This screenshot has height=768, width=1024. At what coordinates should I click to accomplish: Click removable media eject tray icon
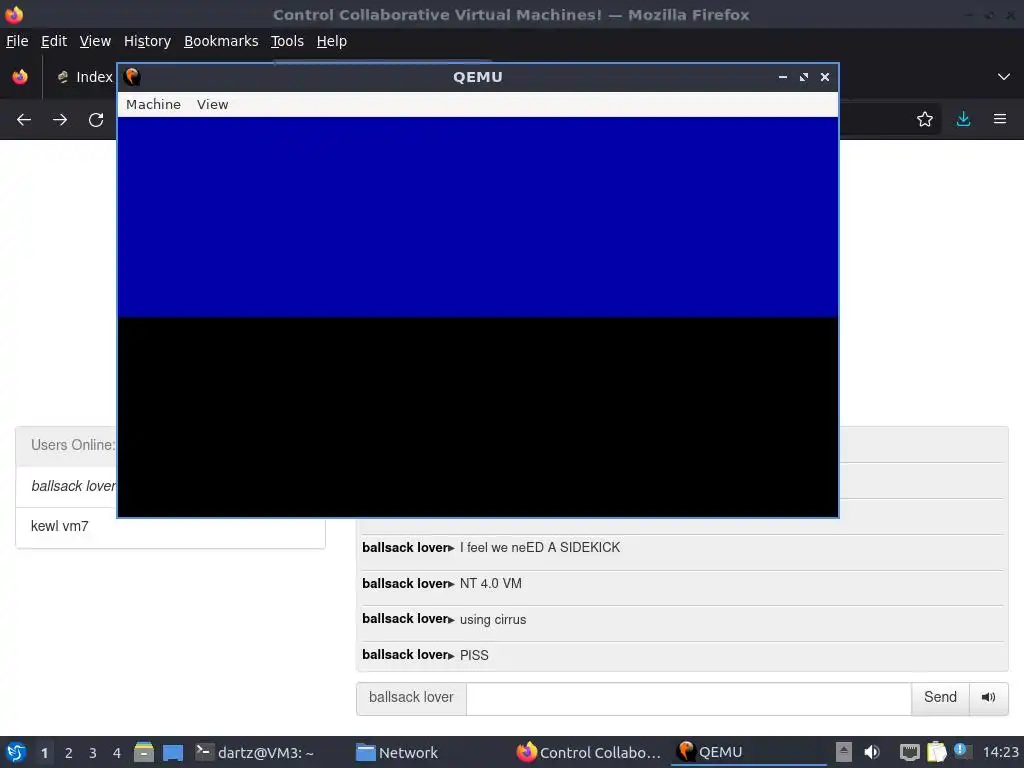tap(844, 752)
